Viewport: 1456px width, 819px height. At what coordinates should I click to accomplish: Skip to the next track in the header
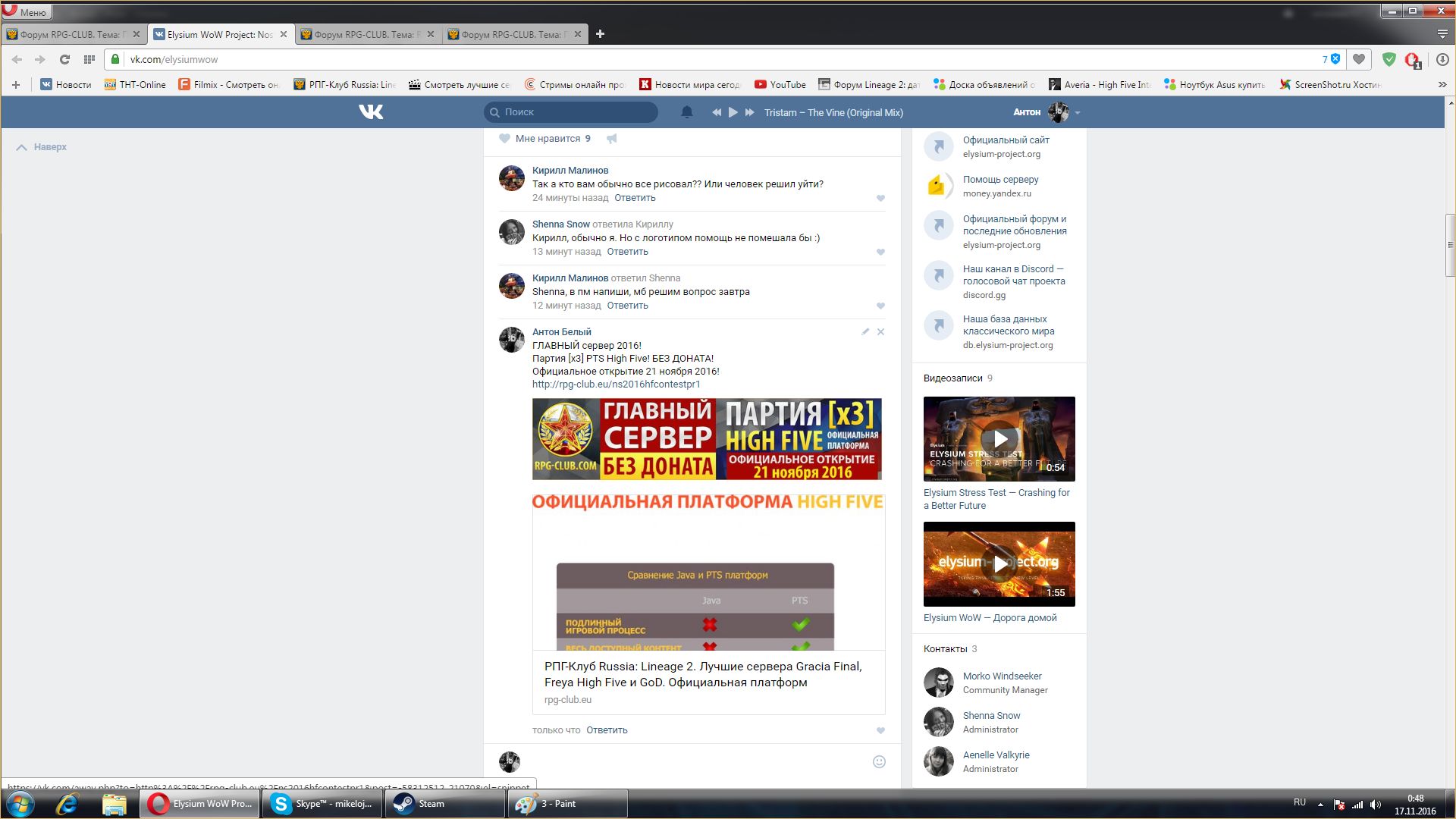click(749, 112)
